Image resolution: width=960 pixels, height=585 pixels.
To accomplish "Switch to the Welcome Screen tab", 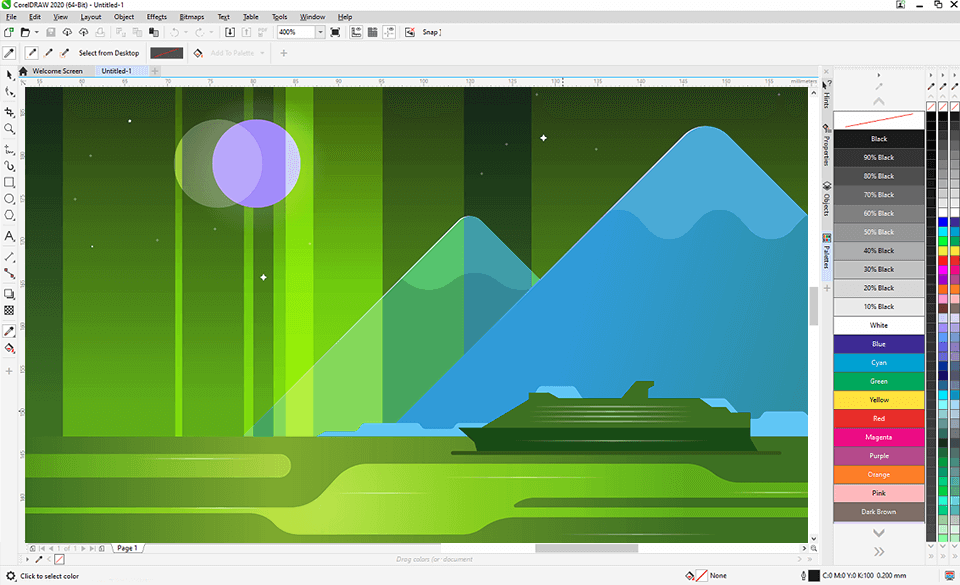I will coord(58,71).
